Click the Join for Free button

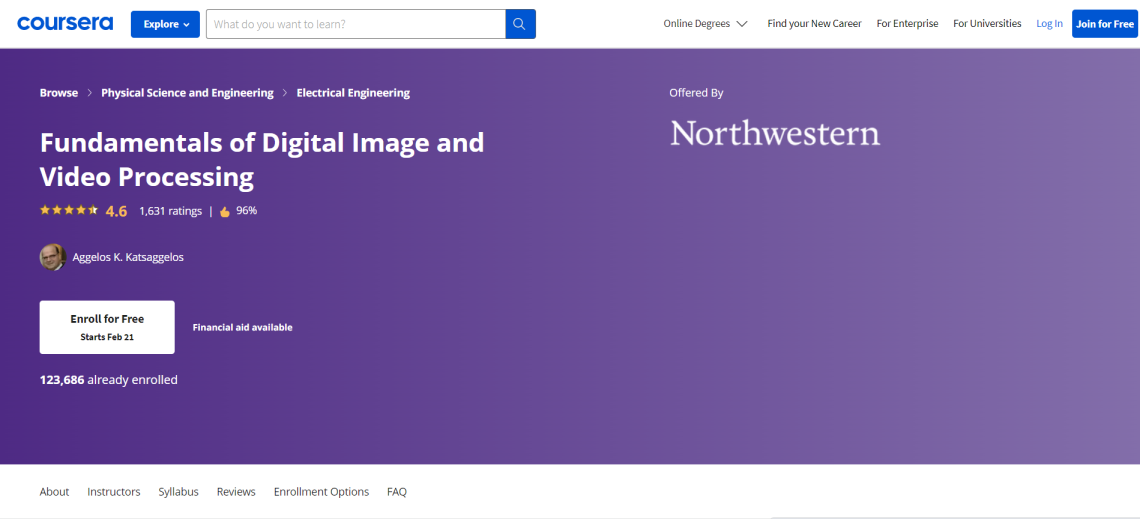click(1104, 24)
